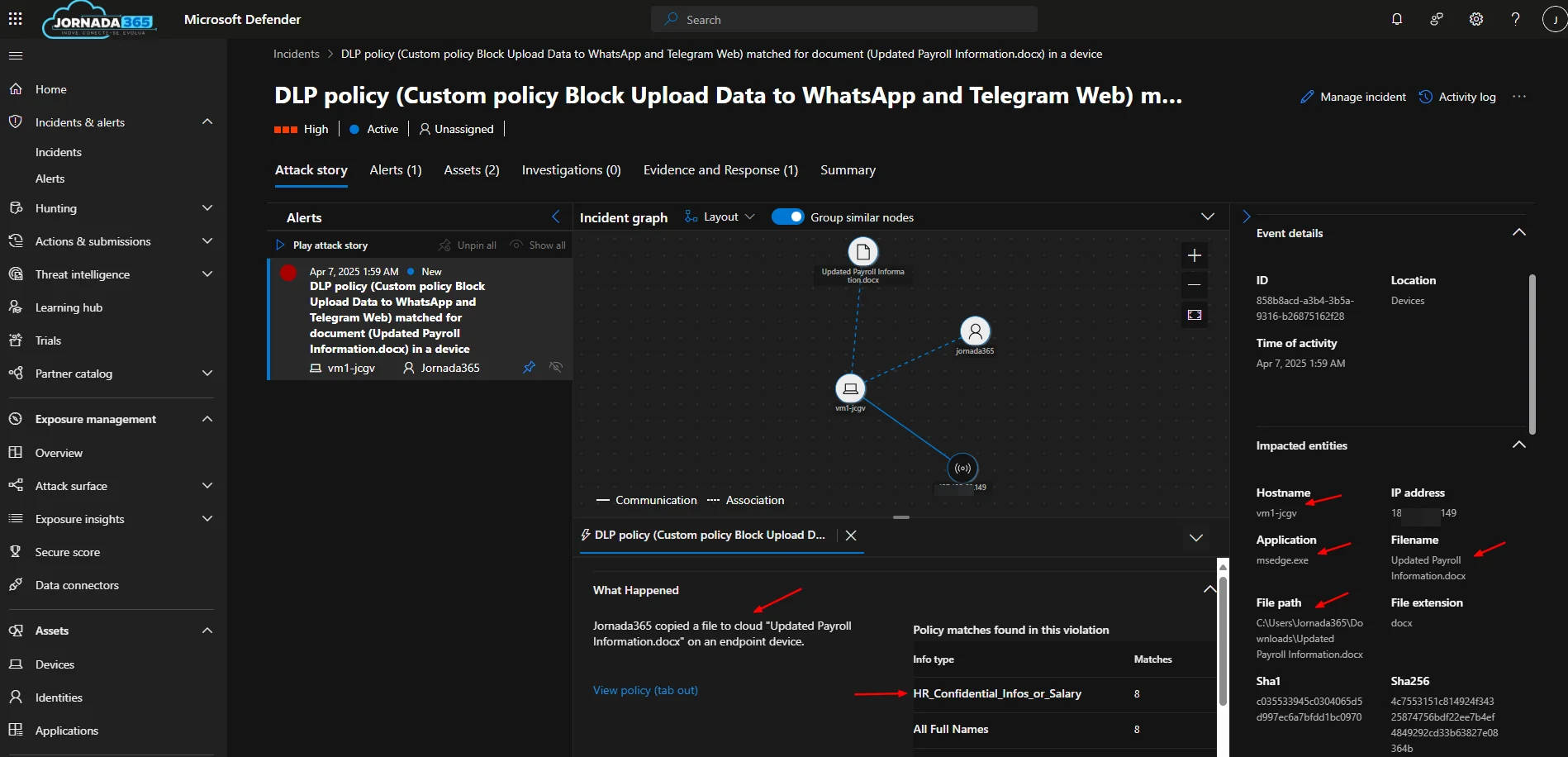Screen dimensions: 1568x757
Task: Open the Activity log
Action: [1457, 97]
